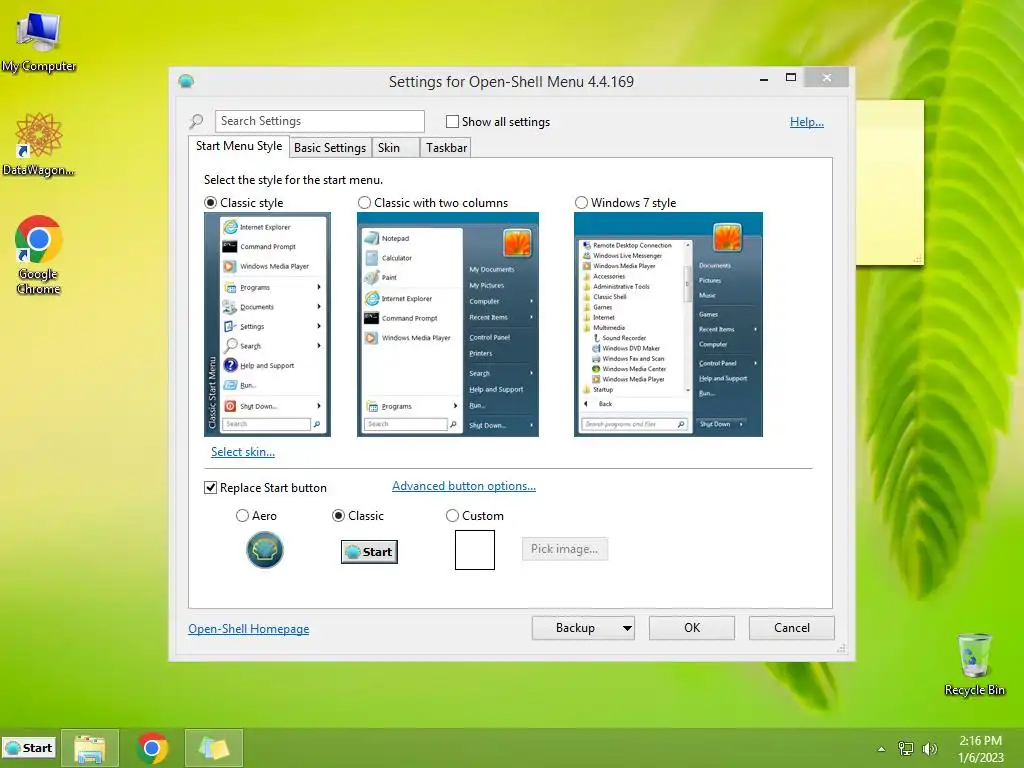Click the Cancel button
The image size is (1024, 768).
pos(792,628)
